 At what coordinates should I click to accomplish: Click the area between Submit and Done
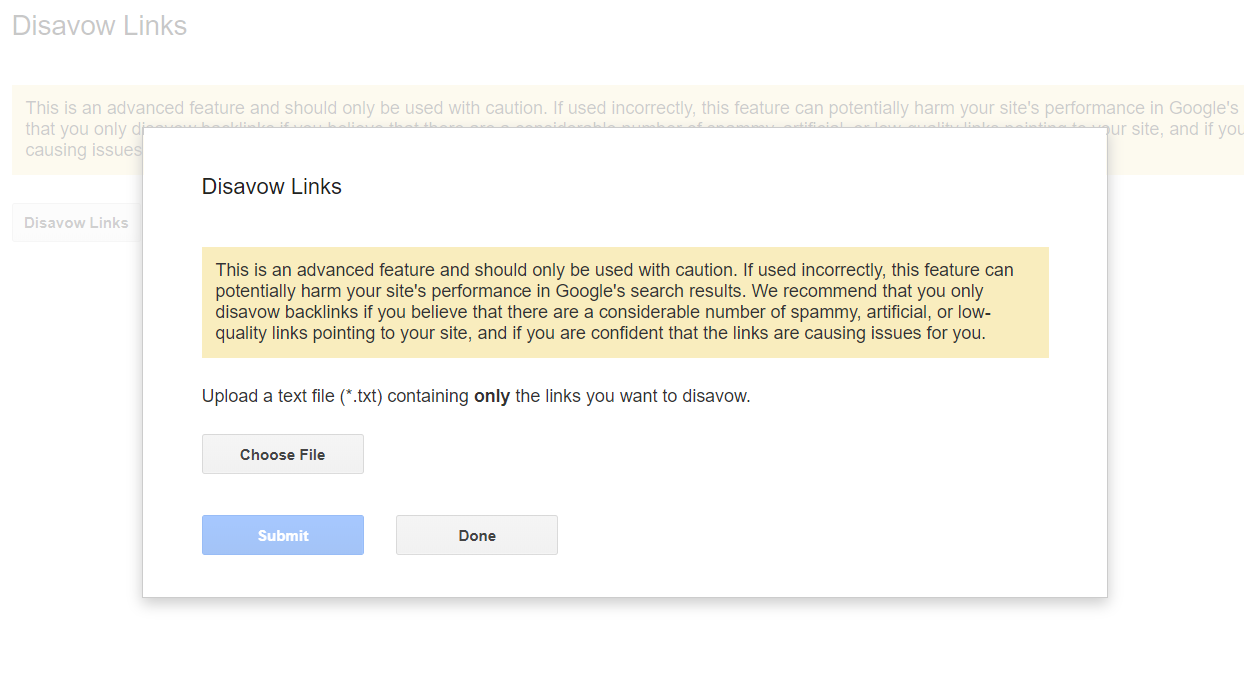click(380, 535)
